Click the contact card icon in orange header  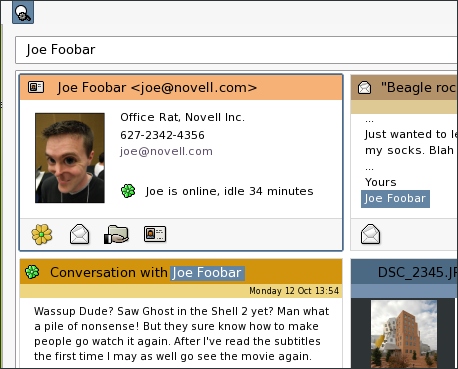36,87
